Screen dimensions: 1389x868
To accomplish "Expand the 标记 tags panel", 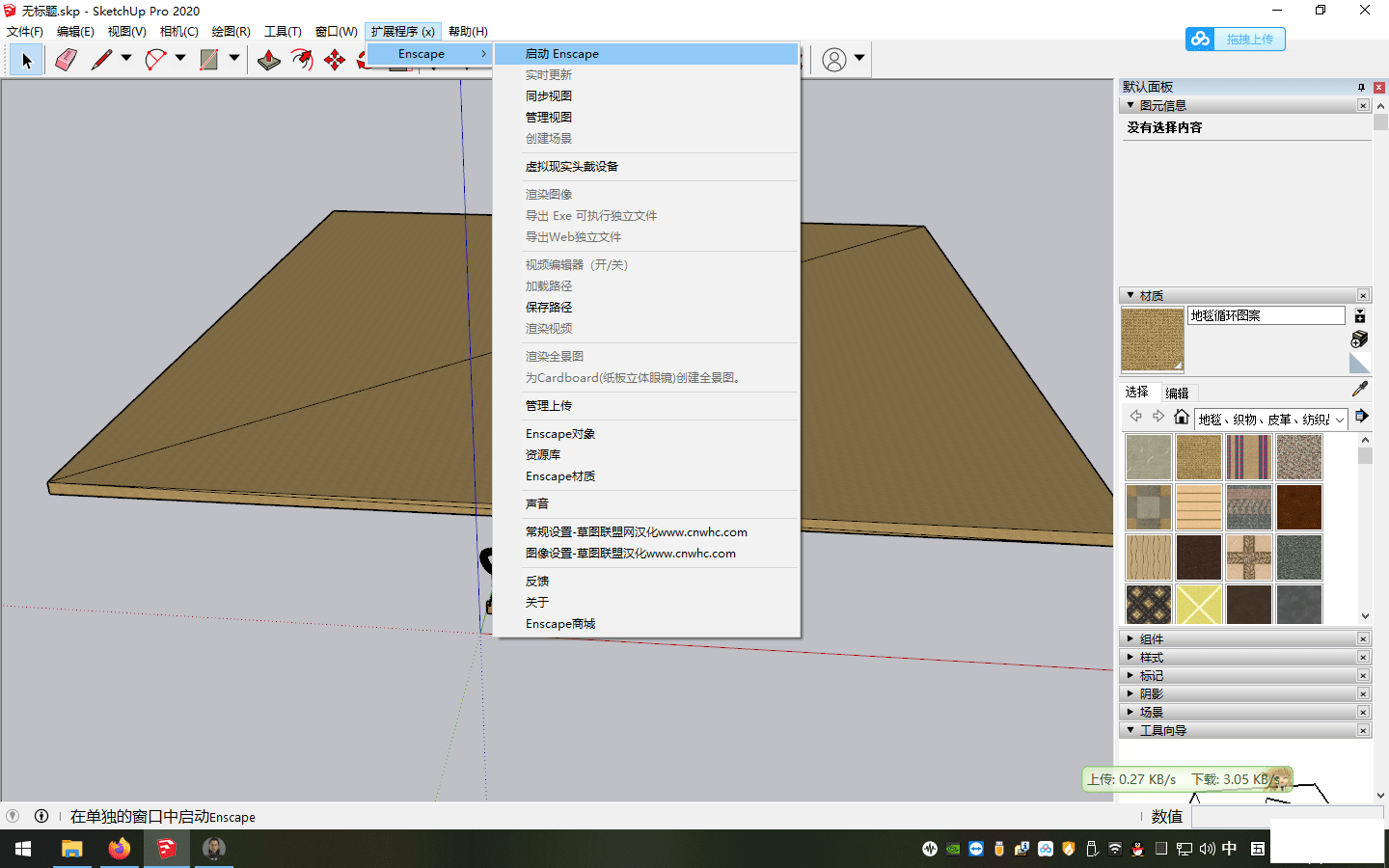I will [x=1130, y=675].
